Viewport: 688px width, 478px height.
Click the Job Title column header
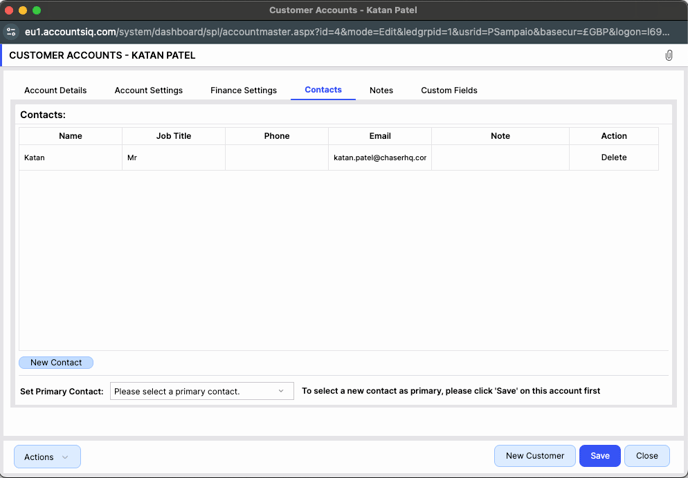[174, 136]
